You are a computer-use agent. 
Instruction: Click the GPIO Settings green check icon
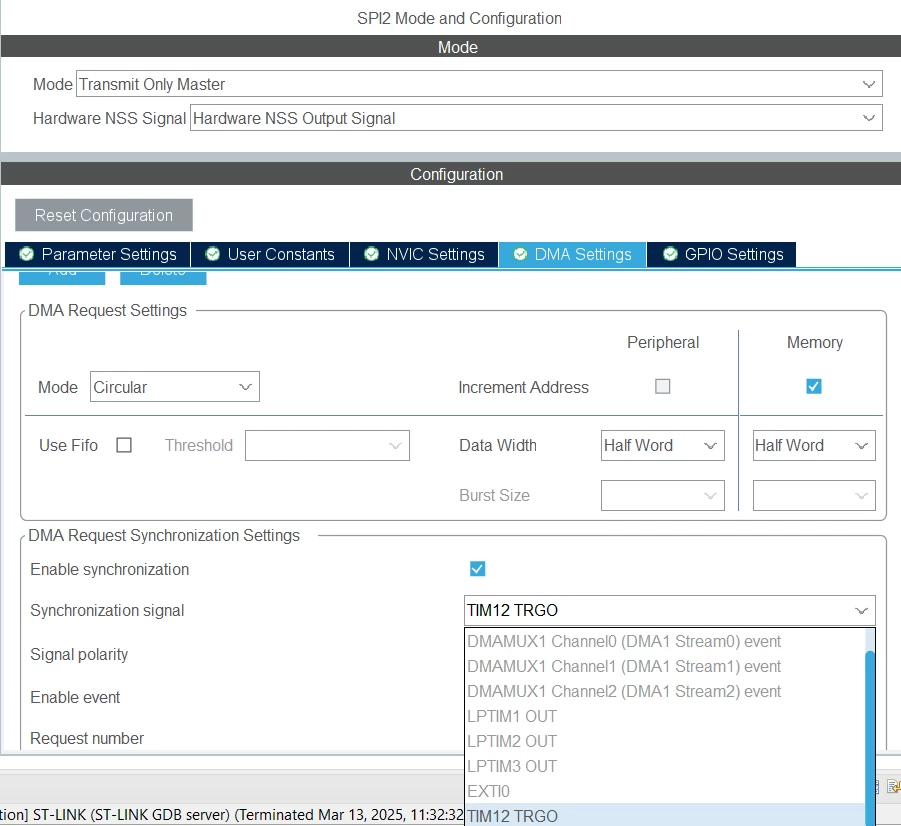[x=670, y=253]
